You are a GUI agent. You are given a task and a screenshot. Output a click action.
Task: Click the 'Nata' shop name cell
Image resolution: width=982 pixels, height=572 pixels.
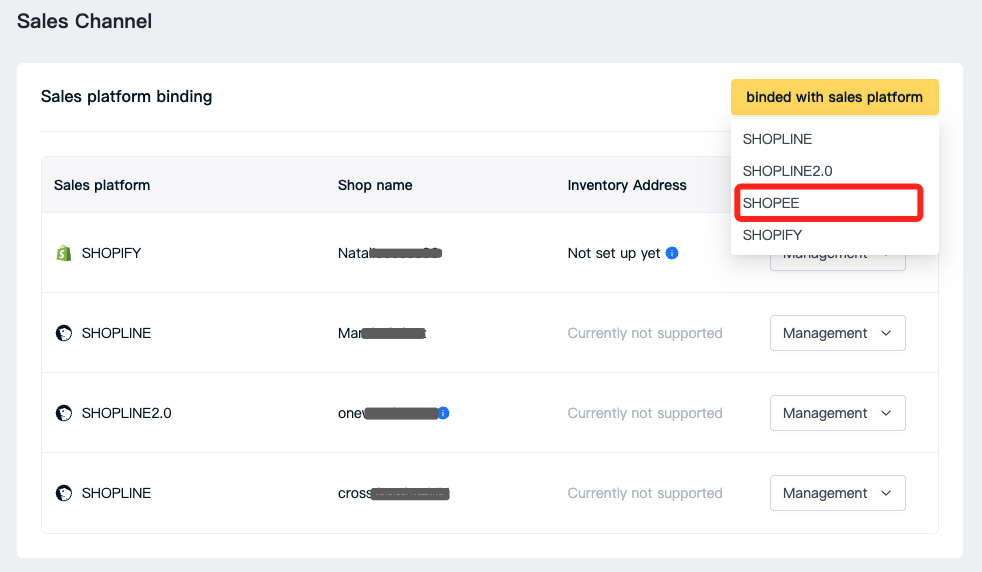coord(390,253)
